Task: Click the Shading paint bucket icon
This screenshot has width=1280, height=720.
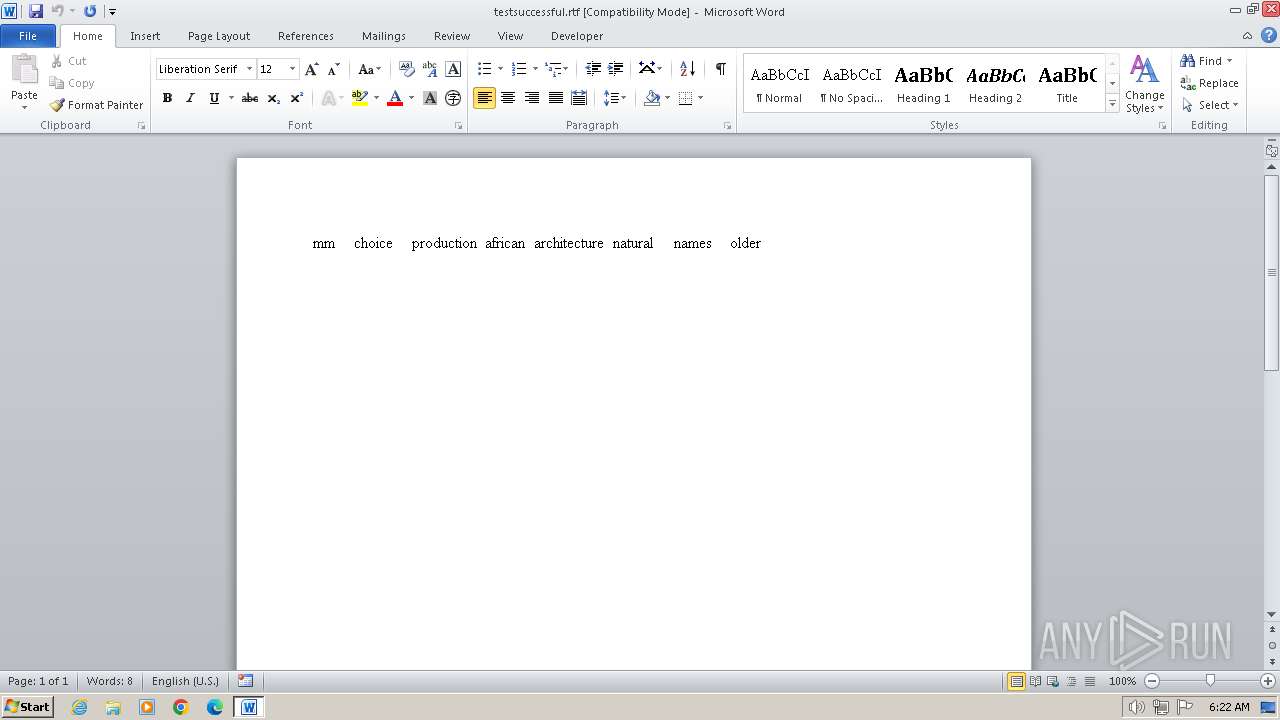Action: pyautogui.click(x=652, y=98)
